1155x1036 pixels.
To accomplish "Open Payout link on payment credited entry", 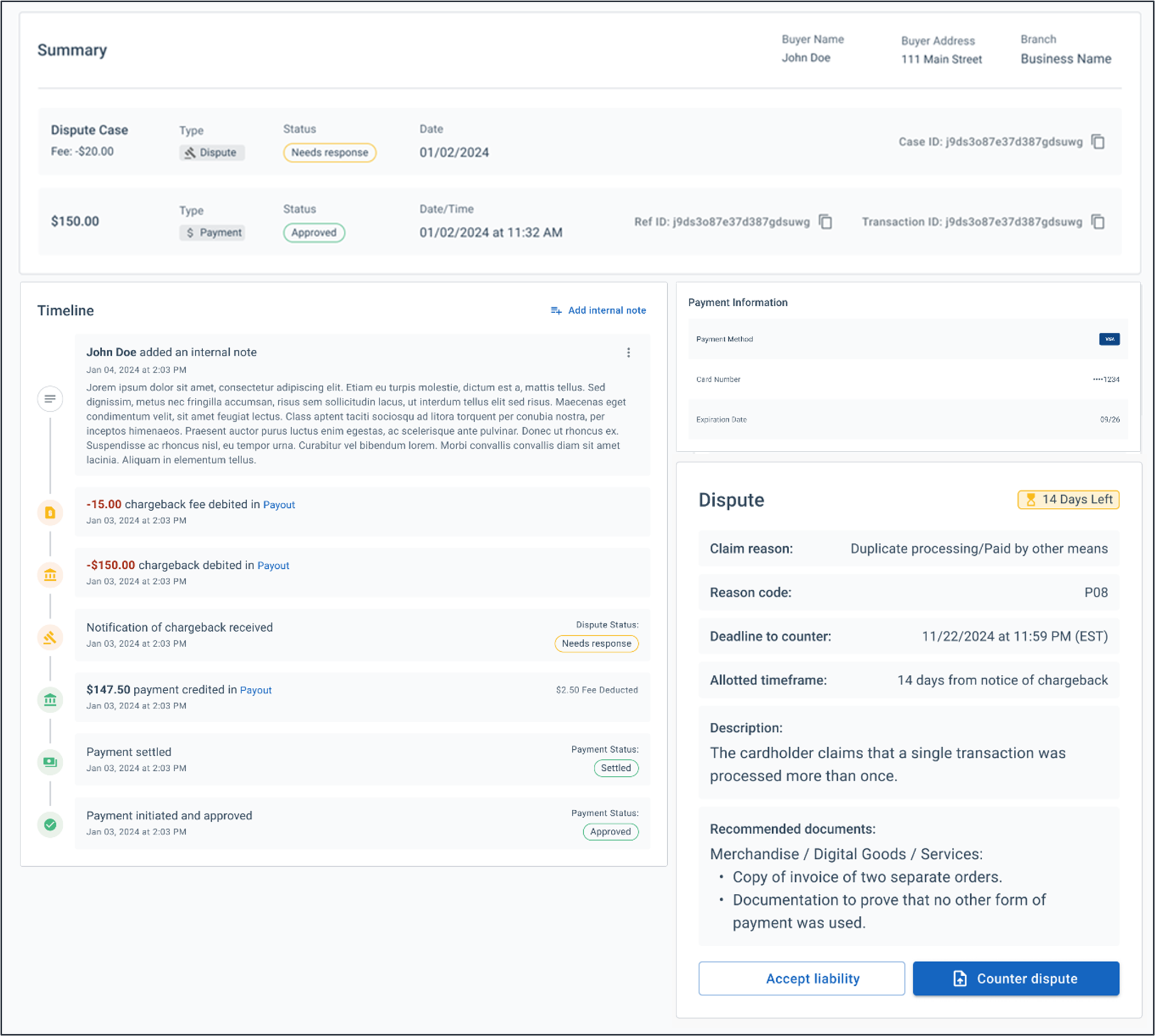I will (256, 690).
